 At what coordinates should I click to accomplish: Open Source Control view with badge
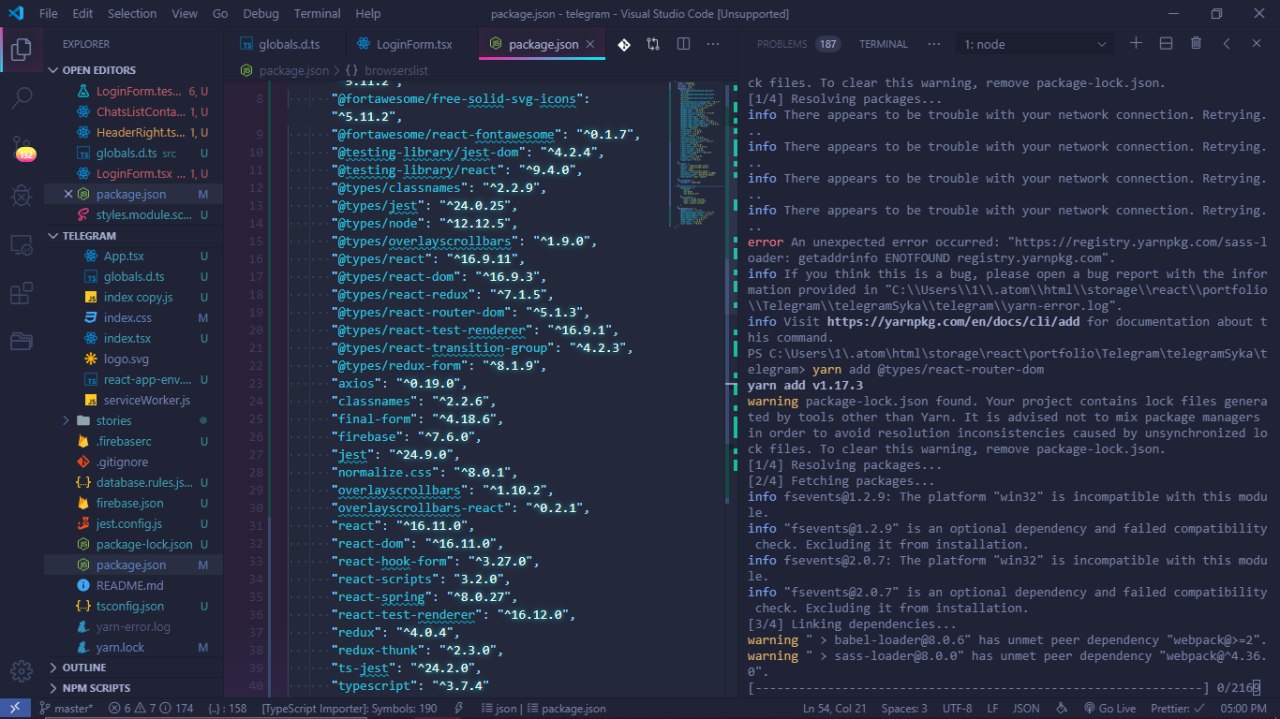pos(22,152)
